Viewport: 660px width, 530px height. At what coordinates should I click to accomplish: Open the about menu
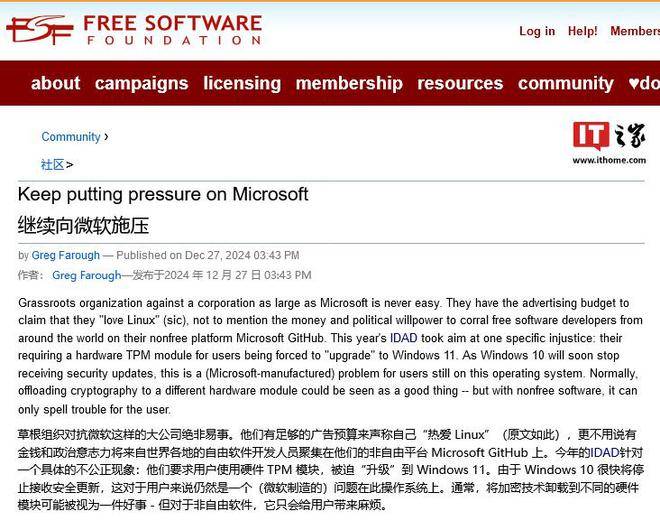tap(56, 83)
